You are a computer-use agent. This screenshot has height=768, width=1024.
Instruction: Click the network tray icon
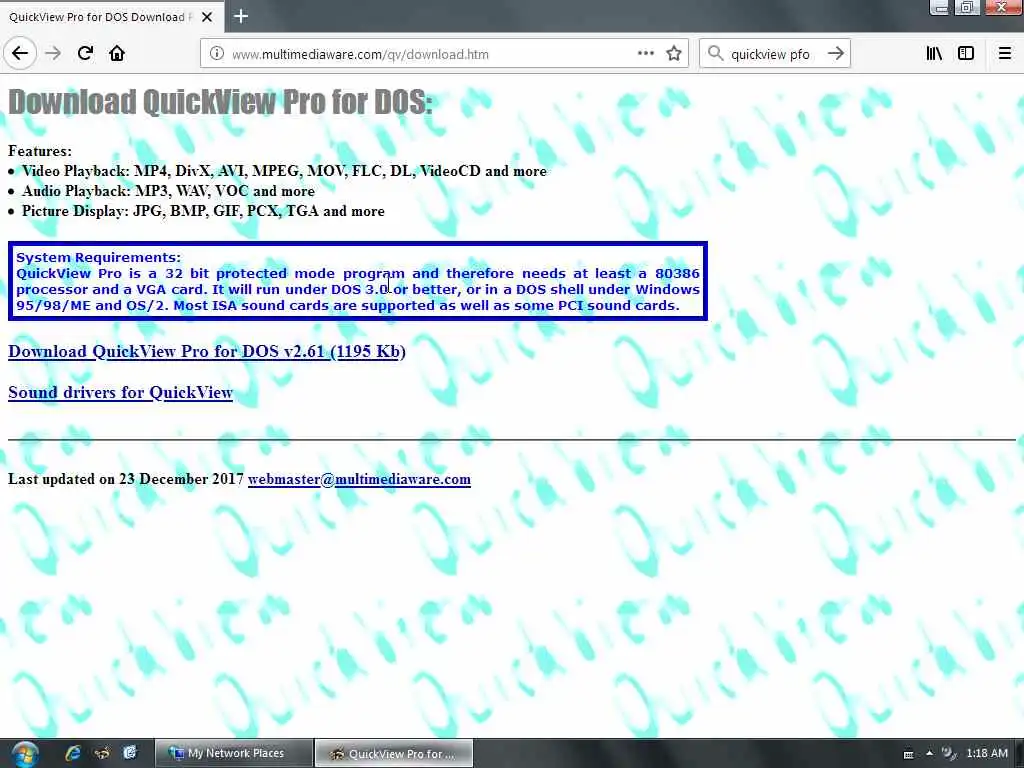pos(948,754)
